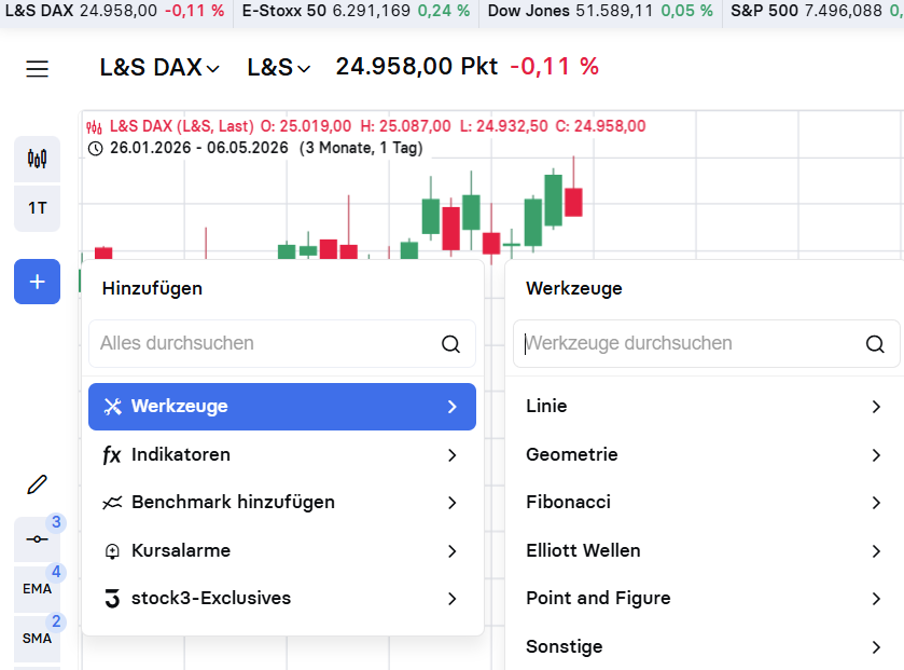Image resolution: width=904 pixels, height=670 pixels.
Task: Click the E-Stoxx 50 ticker entry
Action: coord(356,11)
